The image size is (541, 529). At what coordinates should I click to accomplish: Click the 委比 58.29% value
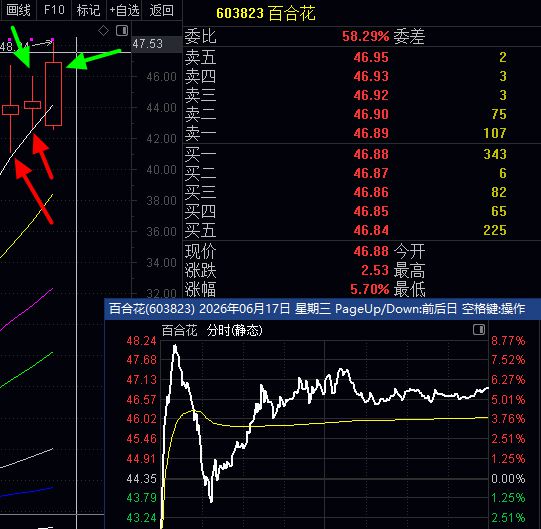click(x=365, y=36)
